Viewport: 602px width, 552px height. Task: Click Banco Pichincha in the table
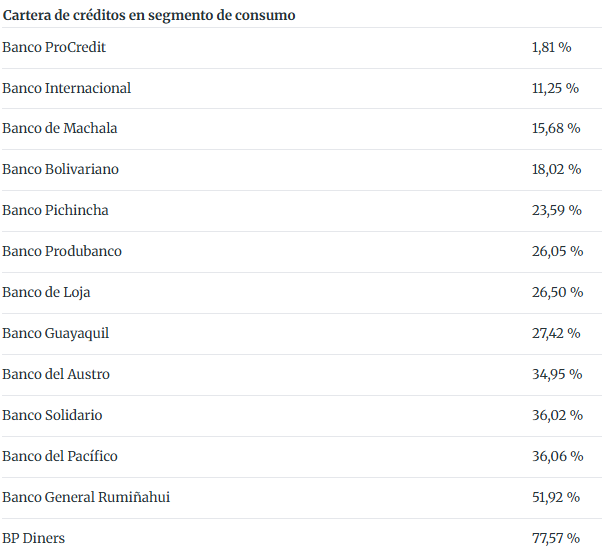[55, 211]
